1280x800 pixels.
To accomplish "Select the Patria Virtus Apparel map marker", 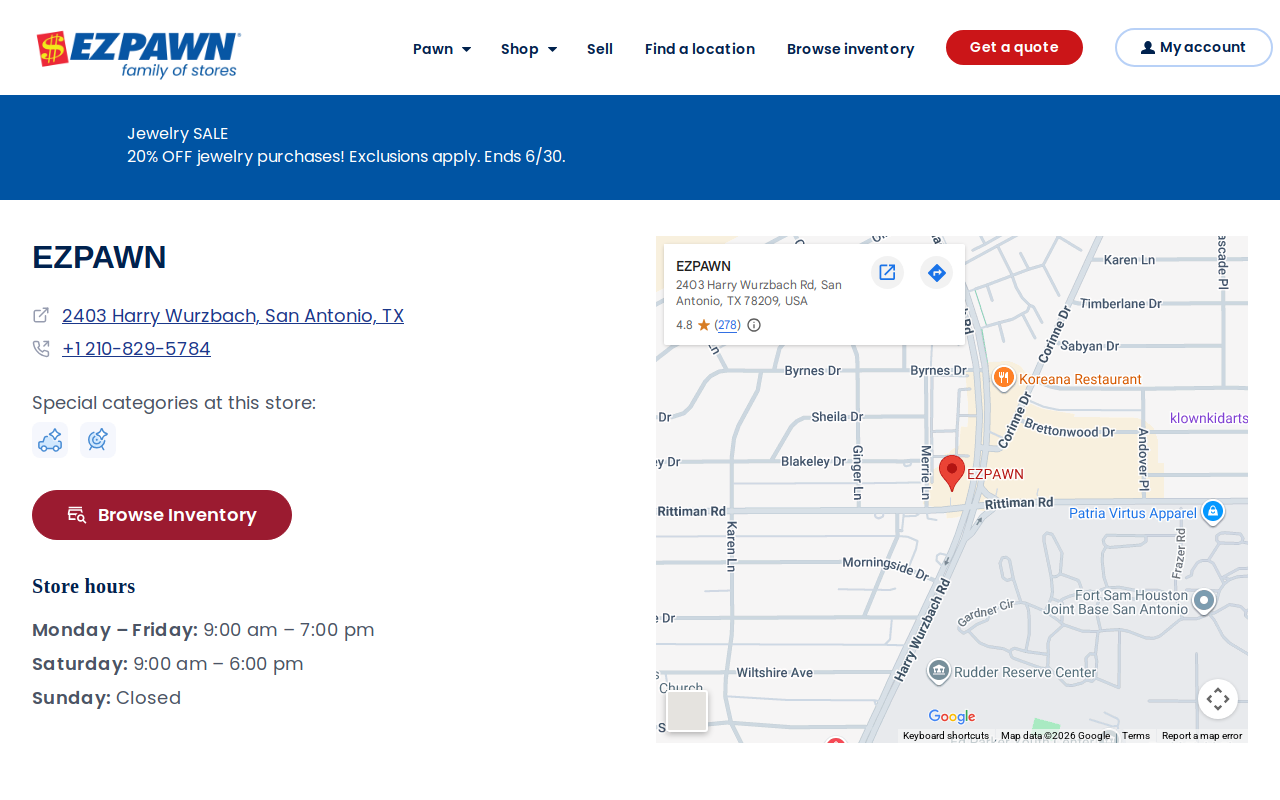I will 1213,512.
